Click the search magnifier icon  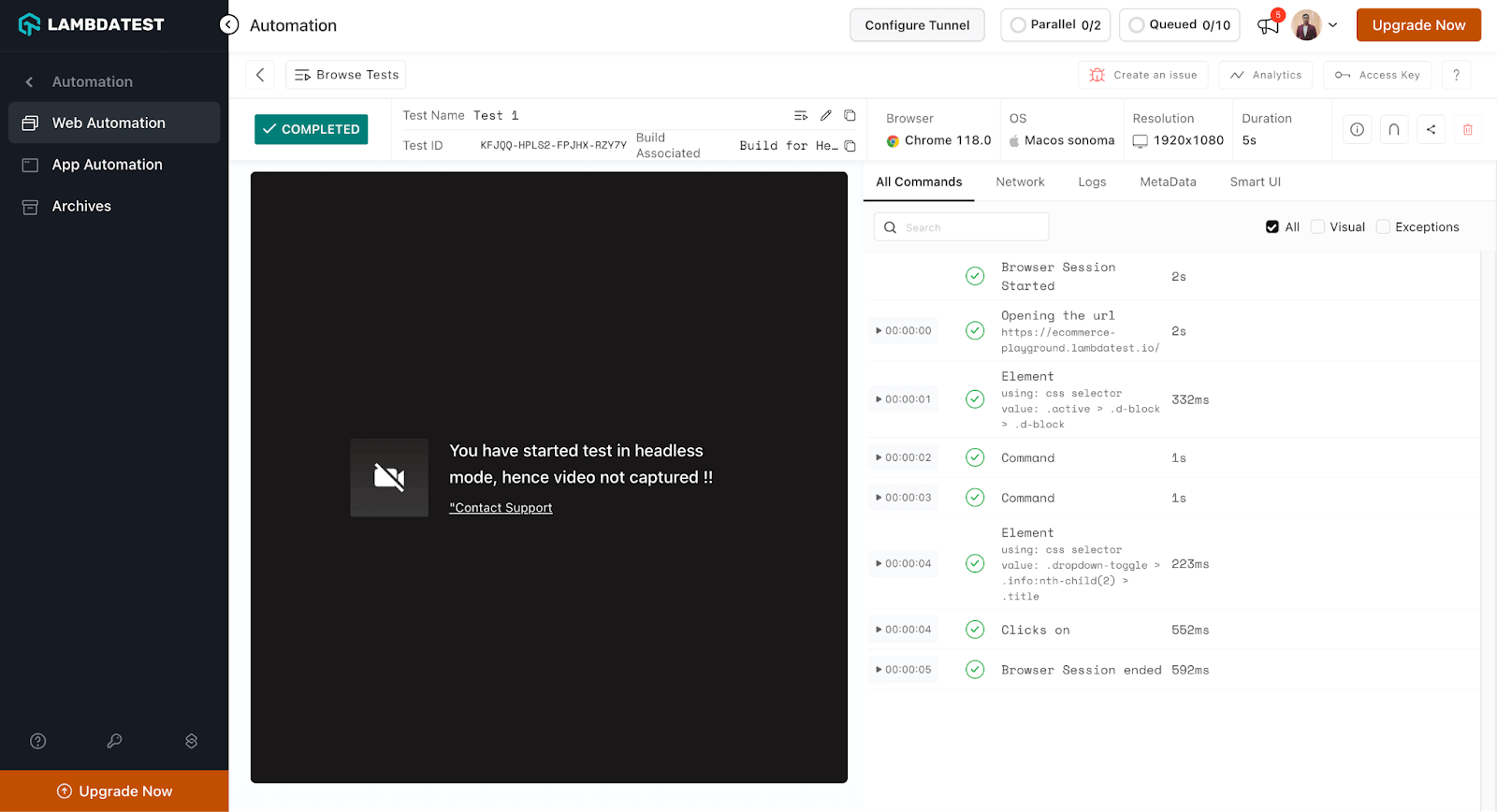click(890, 227)
